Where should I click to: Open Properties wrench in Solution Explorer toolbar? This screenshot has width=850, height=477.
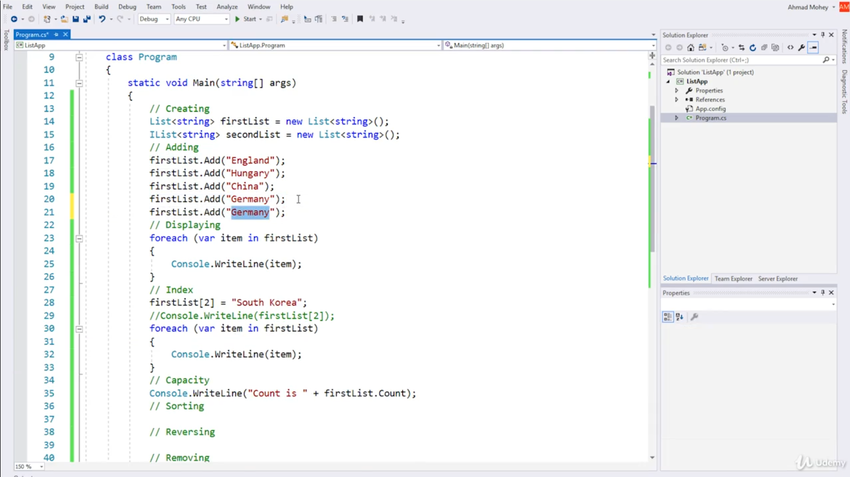click(801, 48)
